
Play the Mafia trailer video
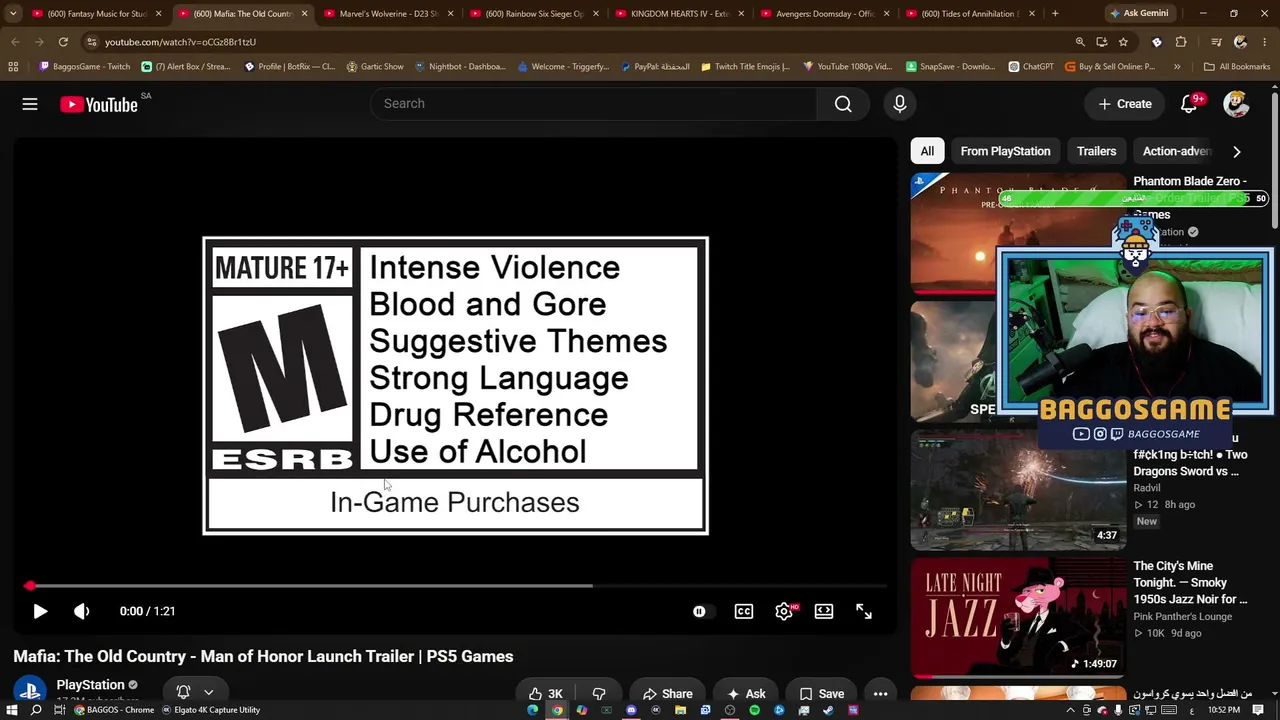[x=40, y=611]
